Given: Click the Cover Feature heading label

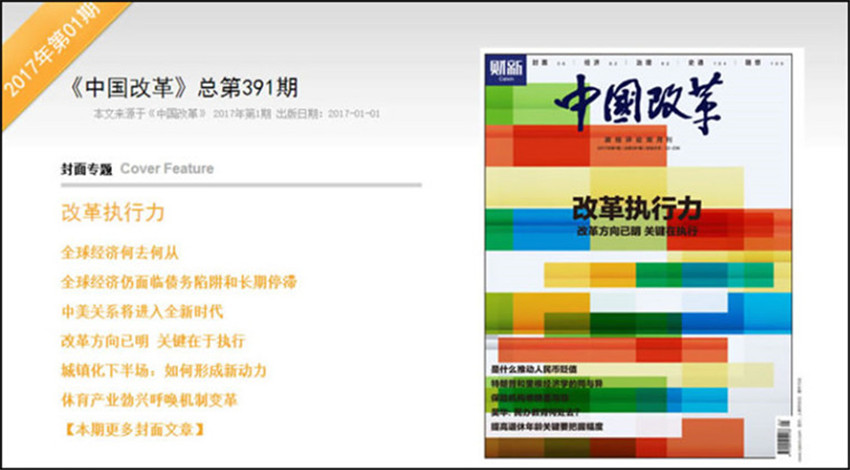Looking at the screenshot, I should coord(167,169).
